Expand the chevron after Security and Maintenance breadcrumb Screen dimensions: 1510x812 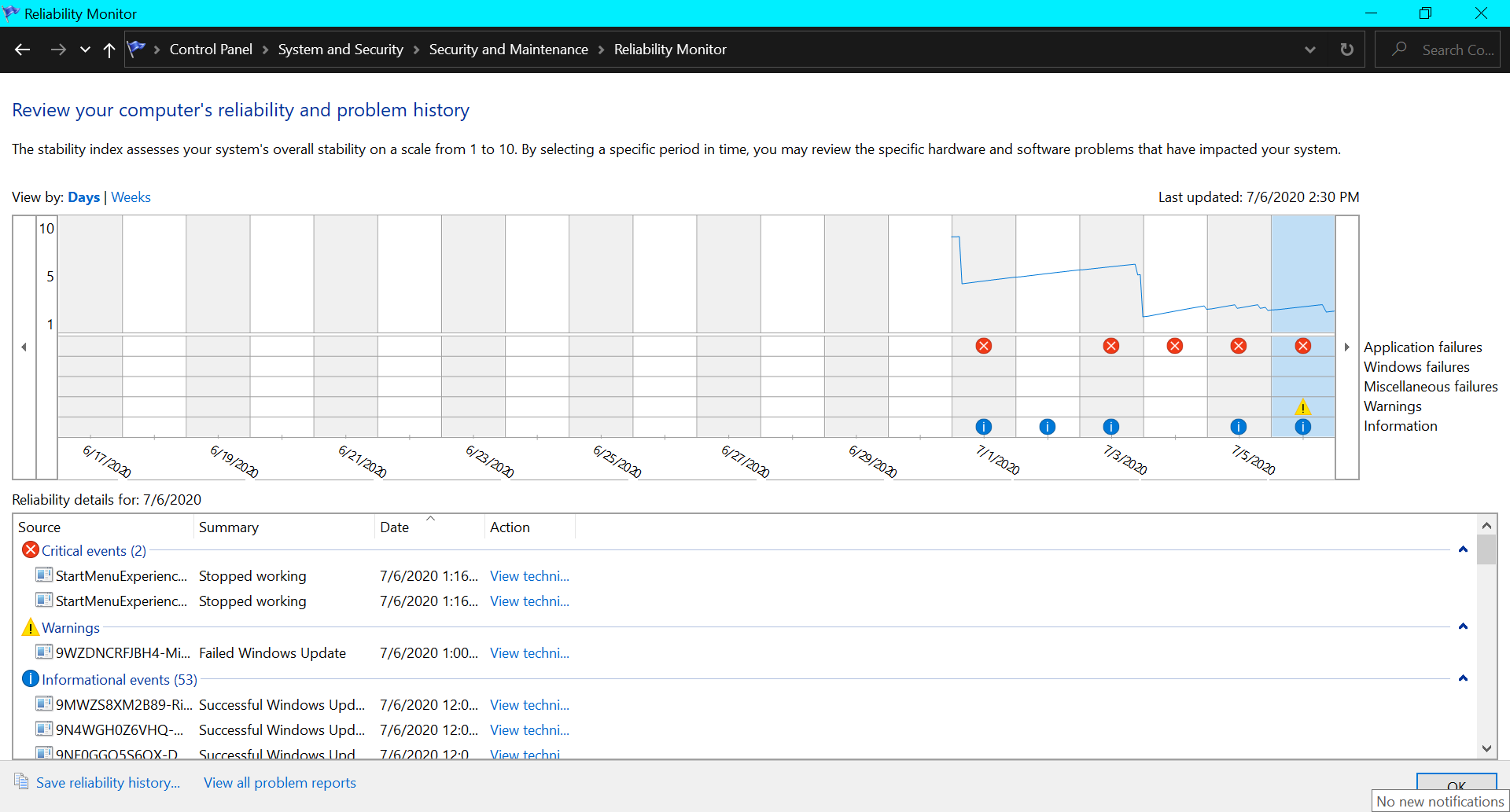coord(601,50)
